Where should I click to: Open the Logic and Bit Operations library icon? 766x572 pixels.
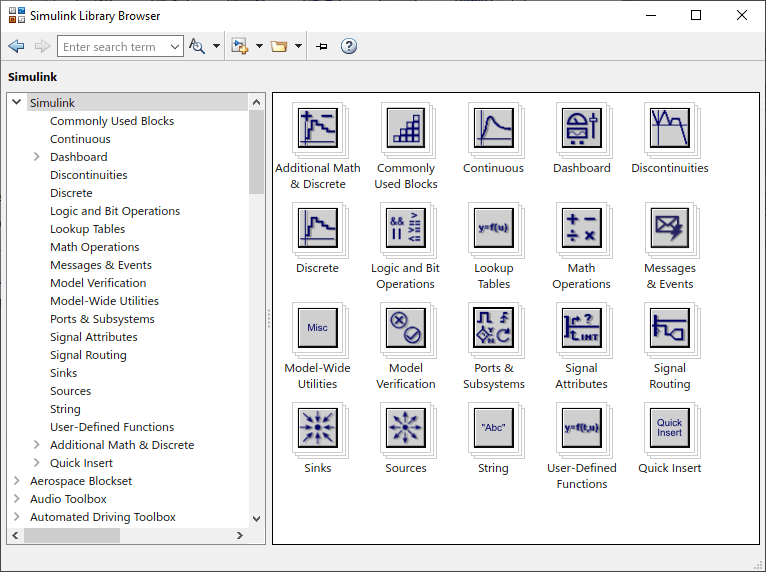(405, 228)
